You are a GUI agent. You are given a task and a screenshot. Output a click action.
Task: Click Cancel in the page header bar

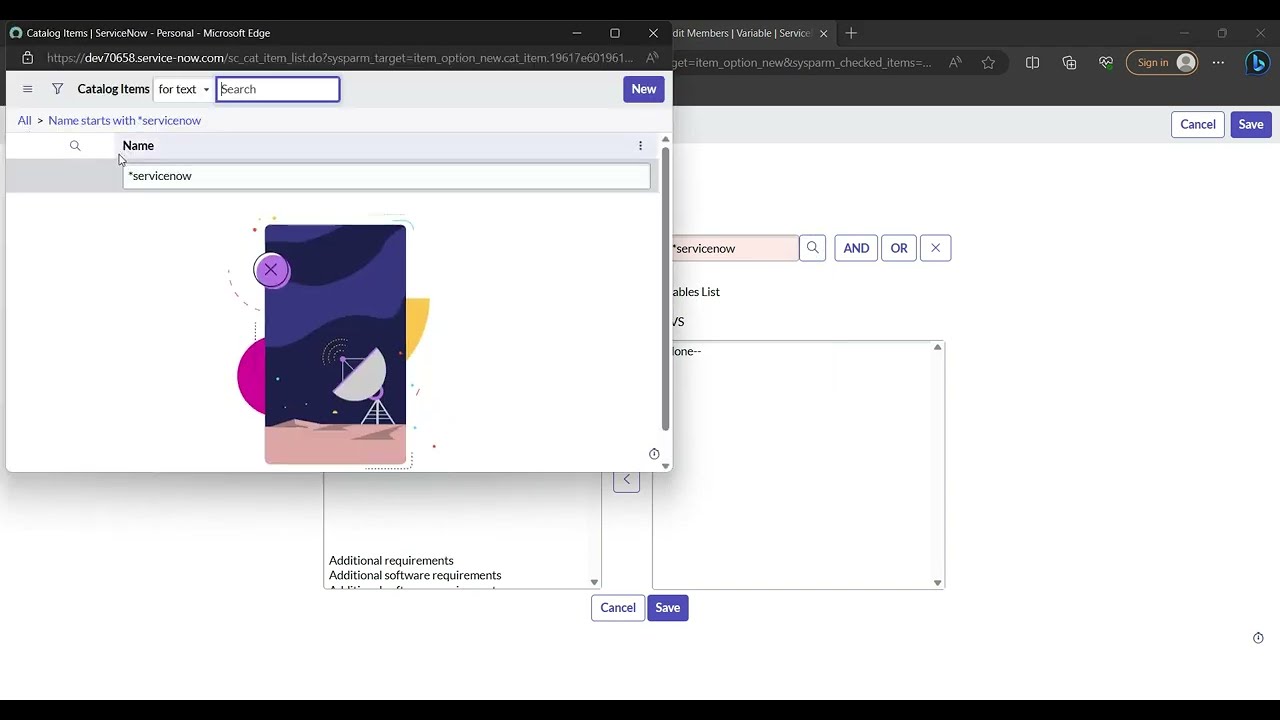tap(1198, 124)
